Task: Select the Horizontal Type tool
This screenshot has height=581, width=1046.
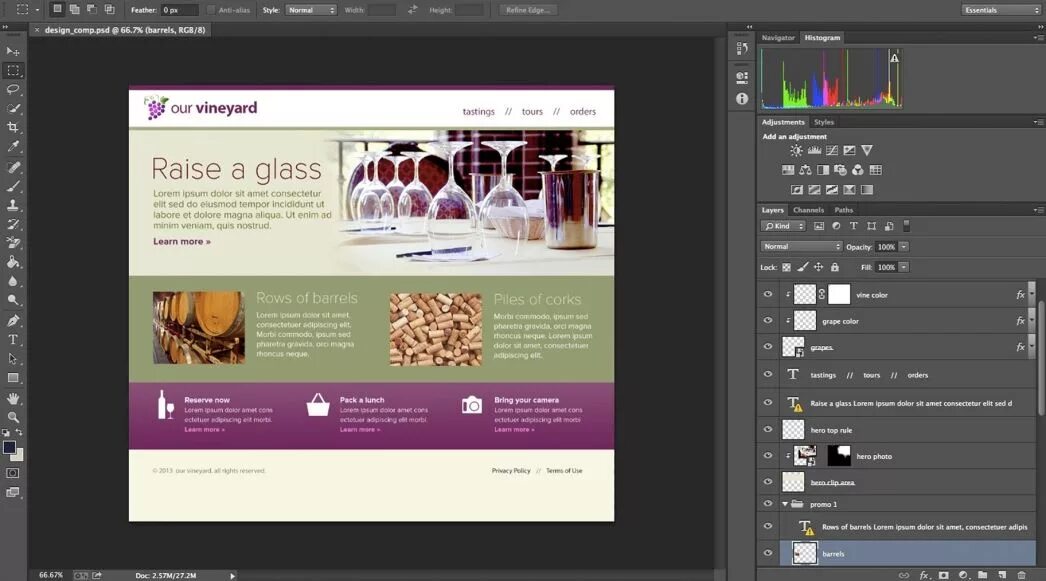Action: 13,337
